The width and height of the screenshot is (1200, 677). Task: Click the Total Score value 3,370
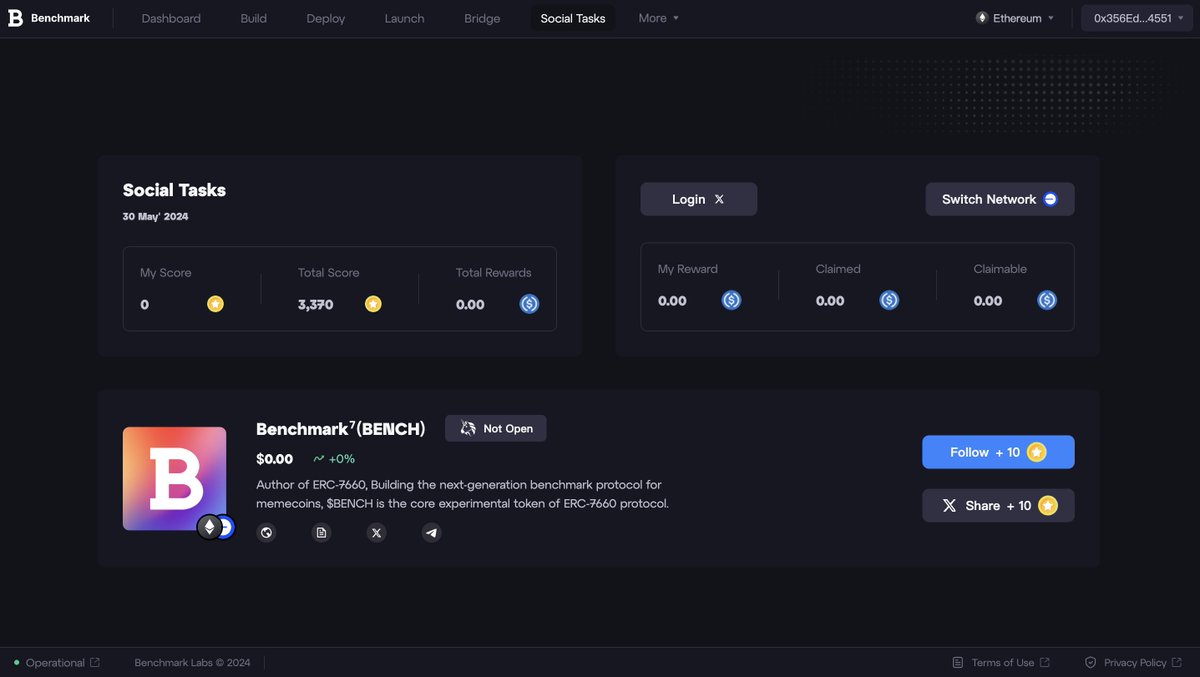315,305
